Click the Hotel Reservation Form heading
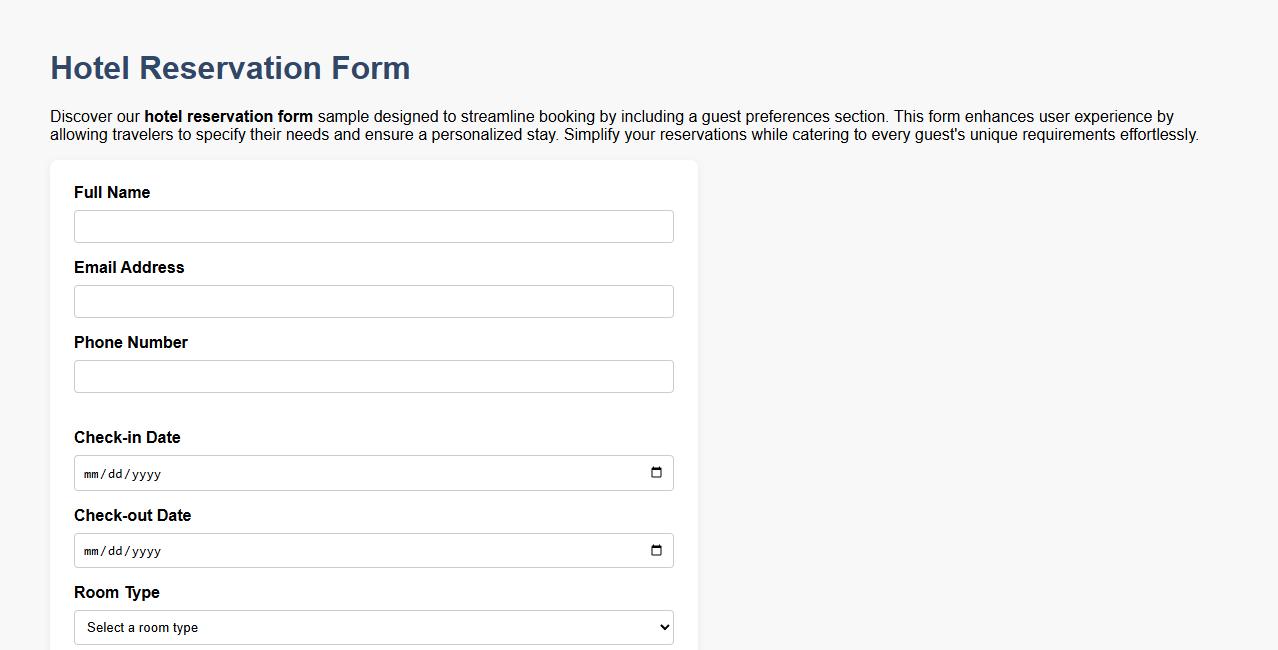Screen dimensions: 1278x650 point(230,68)
